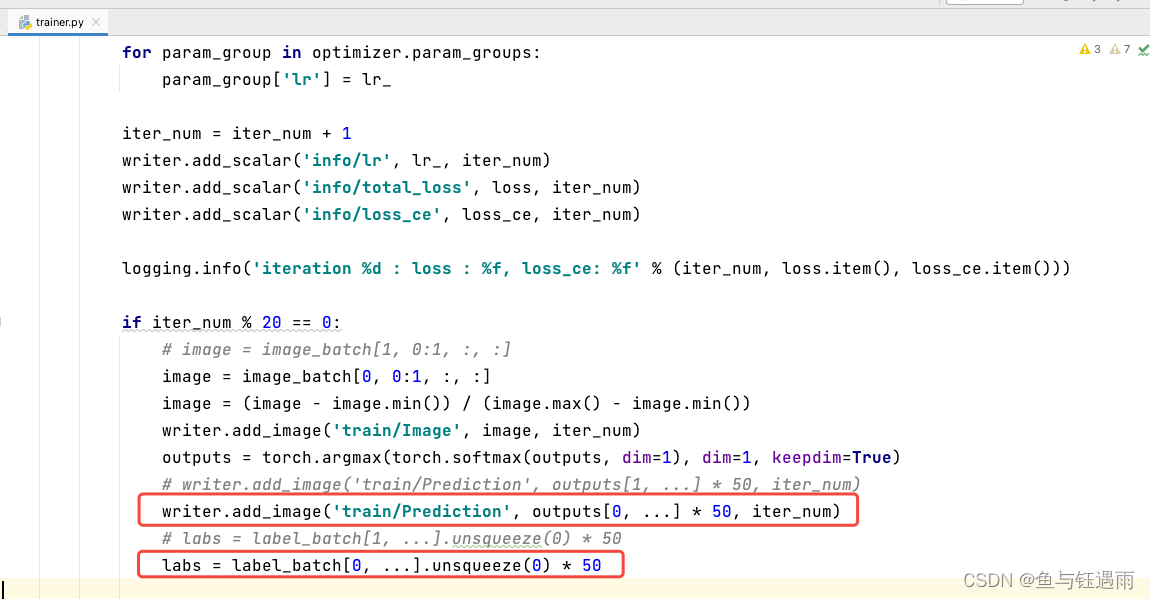Viewport: 1150px width, 599px height.
Task: Click the 'info/loss_ce' string literal
Action: (x=371, y=215)
